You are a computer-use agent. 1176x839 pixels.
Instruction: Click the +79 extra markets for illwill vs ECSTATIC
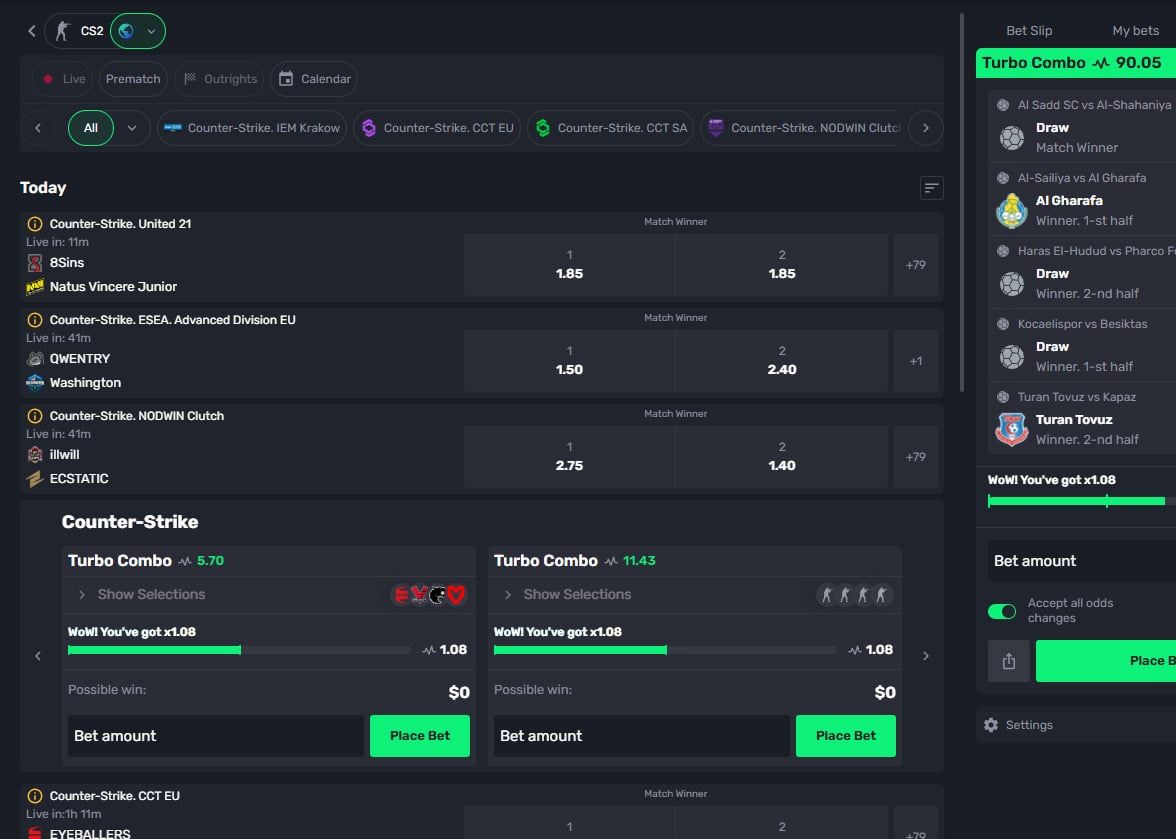(x=916, y=456)
